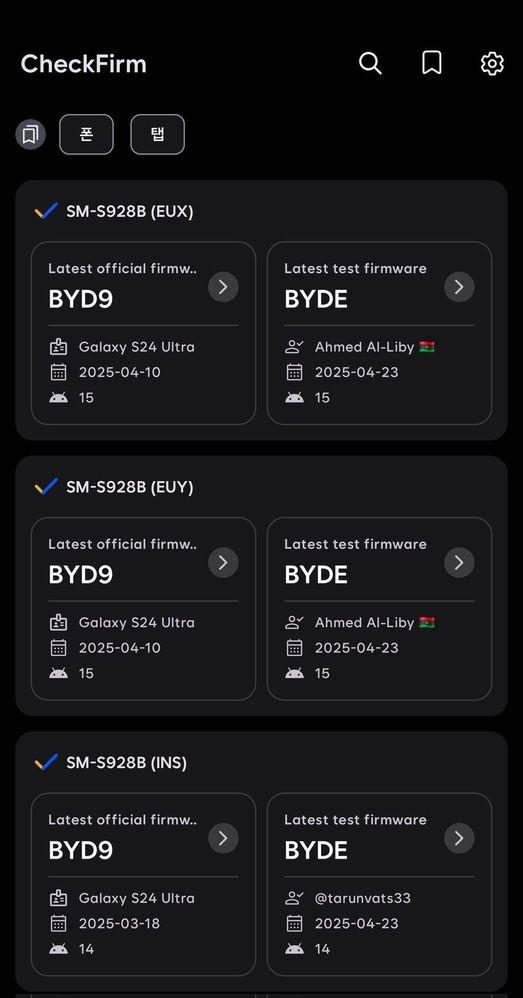This screenshot has height=998, width=523.
Task: Select the 폰 filter chip
Action: point(87,134)
